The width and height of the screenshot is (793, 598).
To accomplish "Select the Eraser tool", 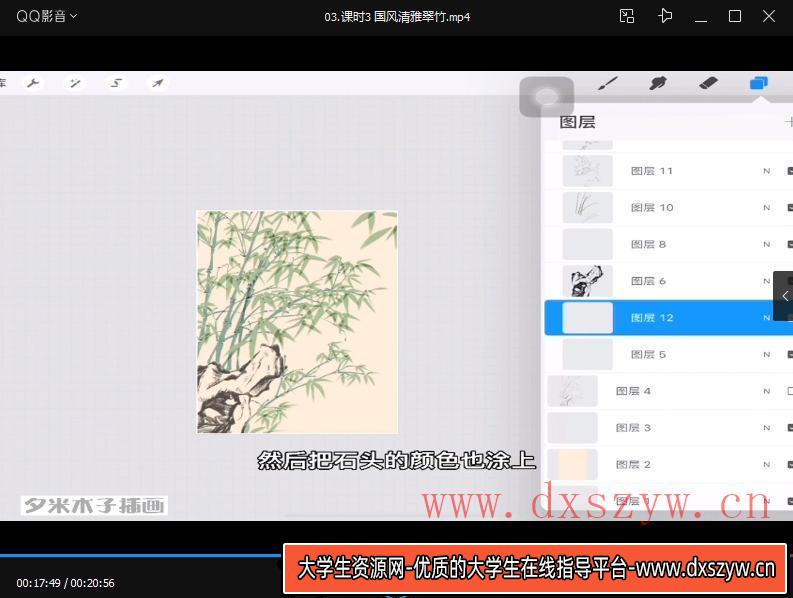I will tap(708, 83).
